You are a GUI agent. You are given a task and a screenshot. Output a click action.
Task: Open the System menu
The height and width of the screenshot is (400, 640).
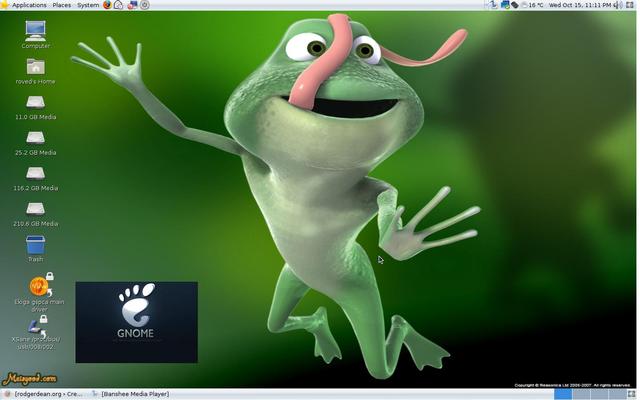tap(88, 5)
